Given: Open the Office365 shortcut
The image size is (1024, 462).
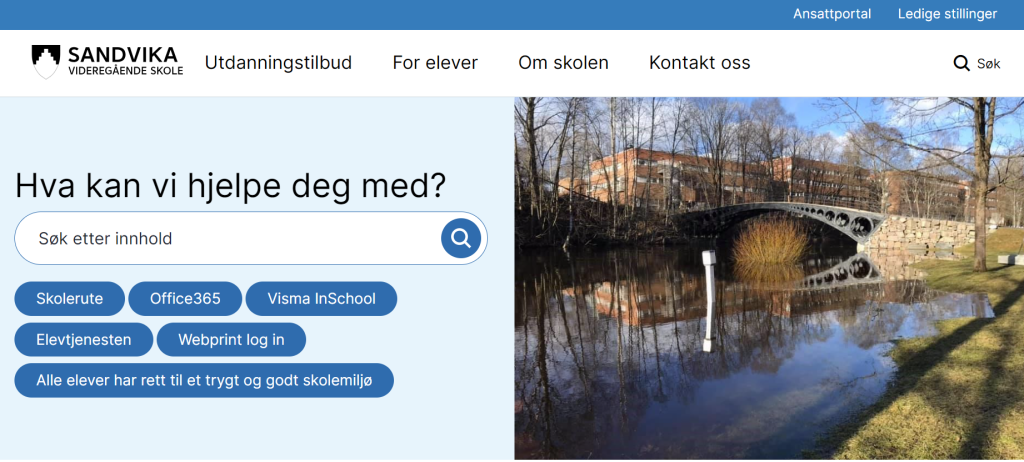Looking at the screenshot, I should click(185, 298).
